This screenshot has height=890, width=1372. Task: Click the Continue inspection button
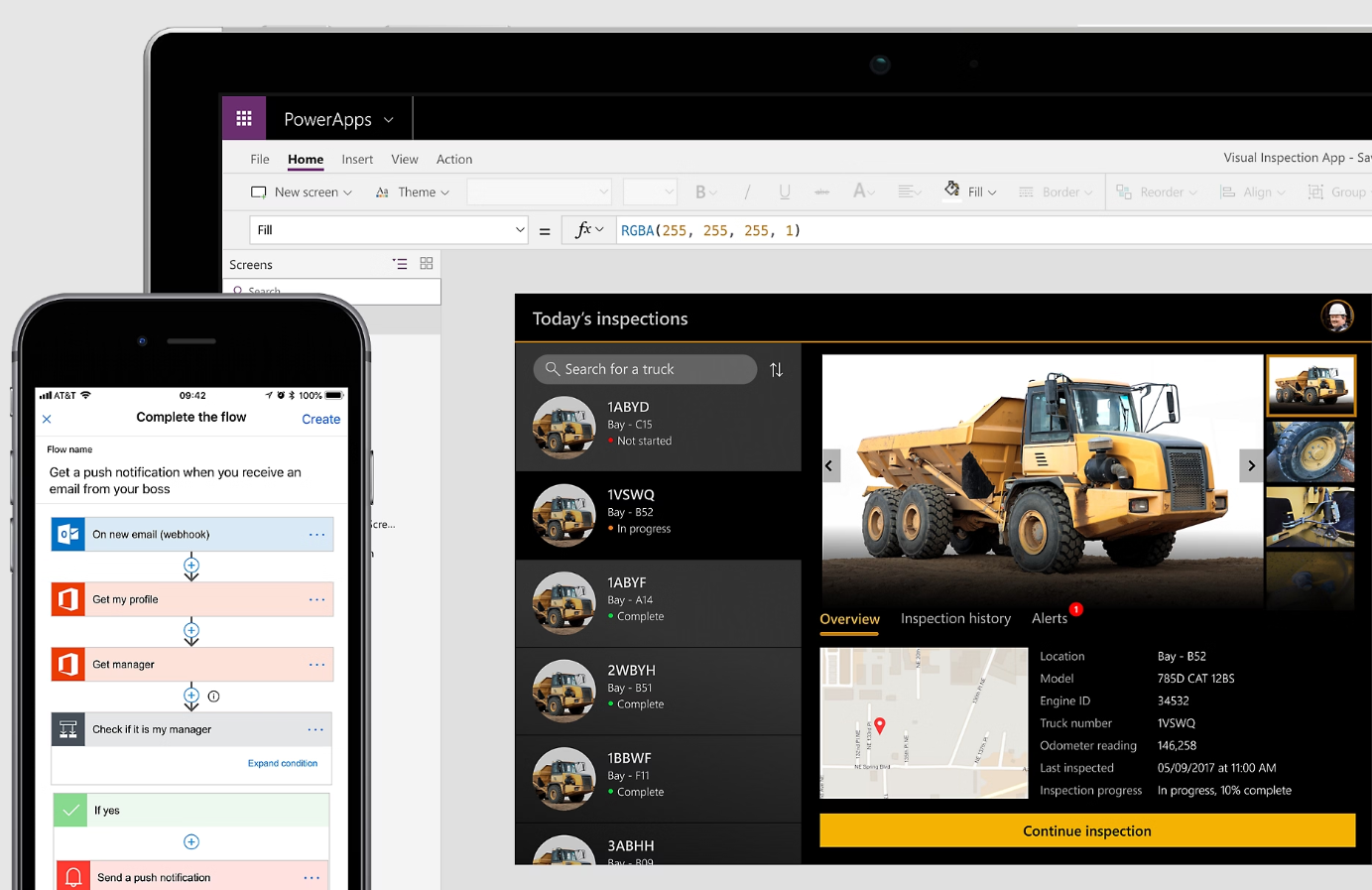(1087, 830)
